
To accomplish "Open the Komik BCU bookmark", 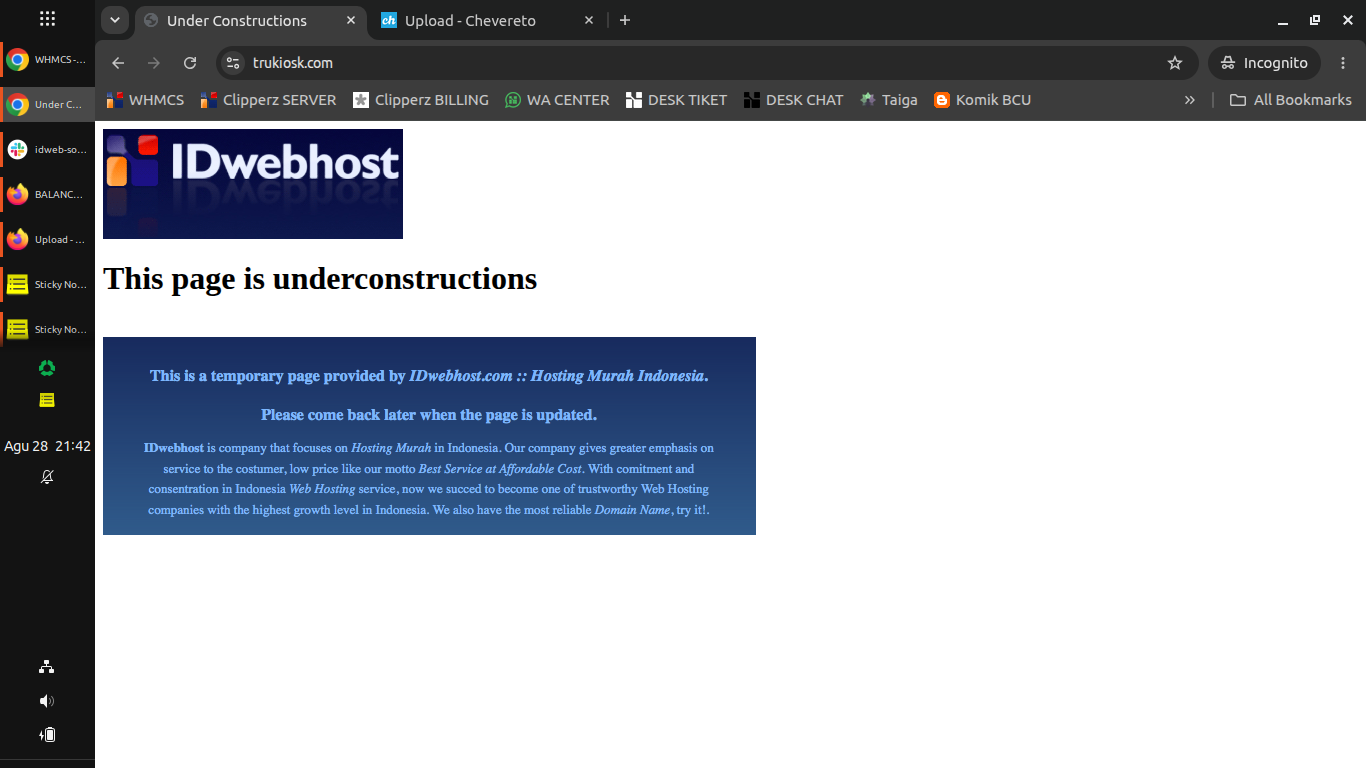I will point(982,100).
